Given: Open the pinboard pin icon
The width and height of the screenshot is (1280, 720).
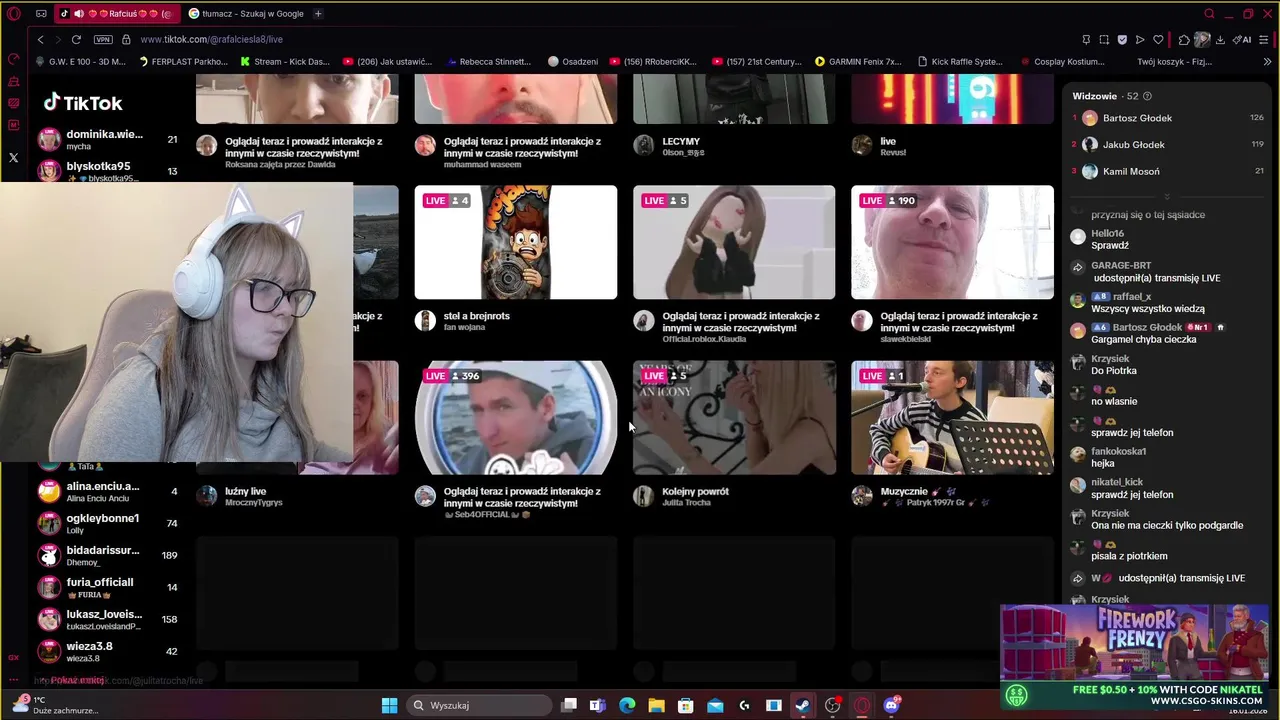Looking at the screenshot, I should tap(1086, 39).
